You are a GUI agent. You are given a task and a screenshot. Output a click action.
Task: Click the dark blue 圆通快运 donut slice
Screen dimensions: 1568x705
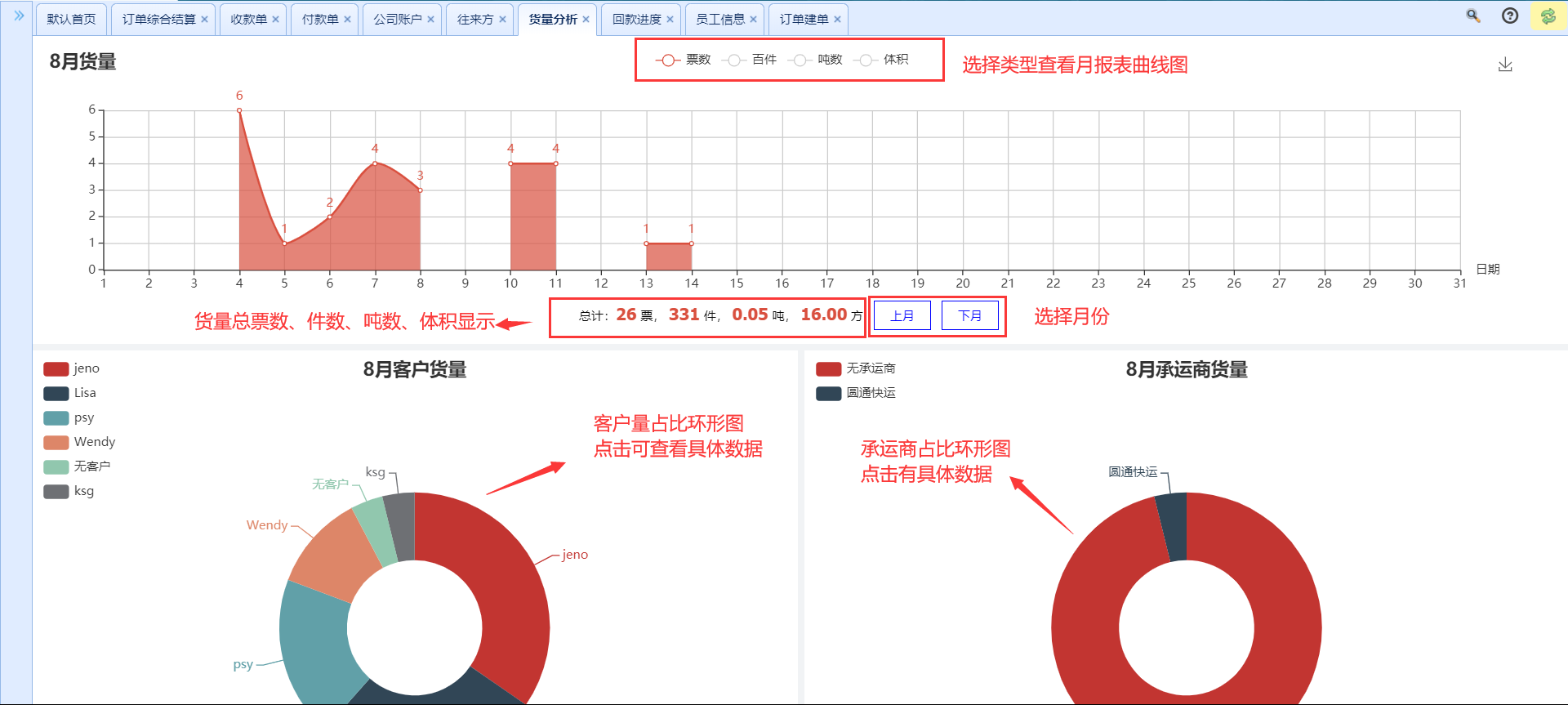pyautogui.click(x=1173, y=527)
